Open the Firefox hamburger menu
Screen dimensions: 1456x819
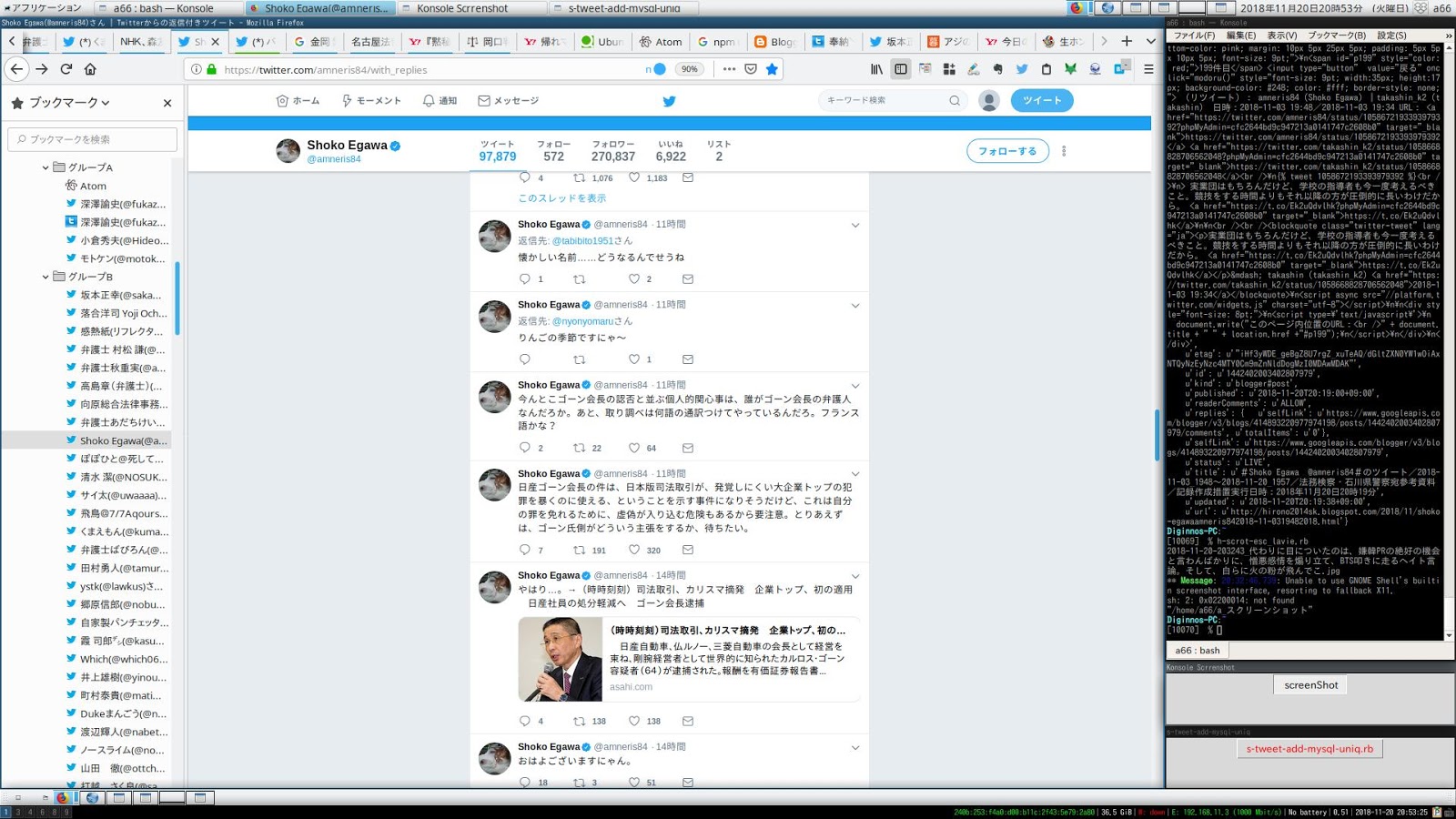coord(1148,69)
